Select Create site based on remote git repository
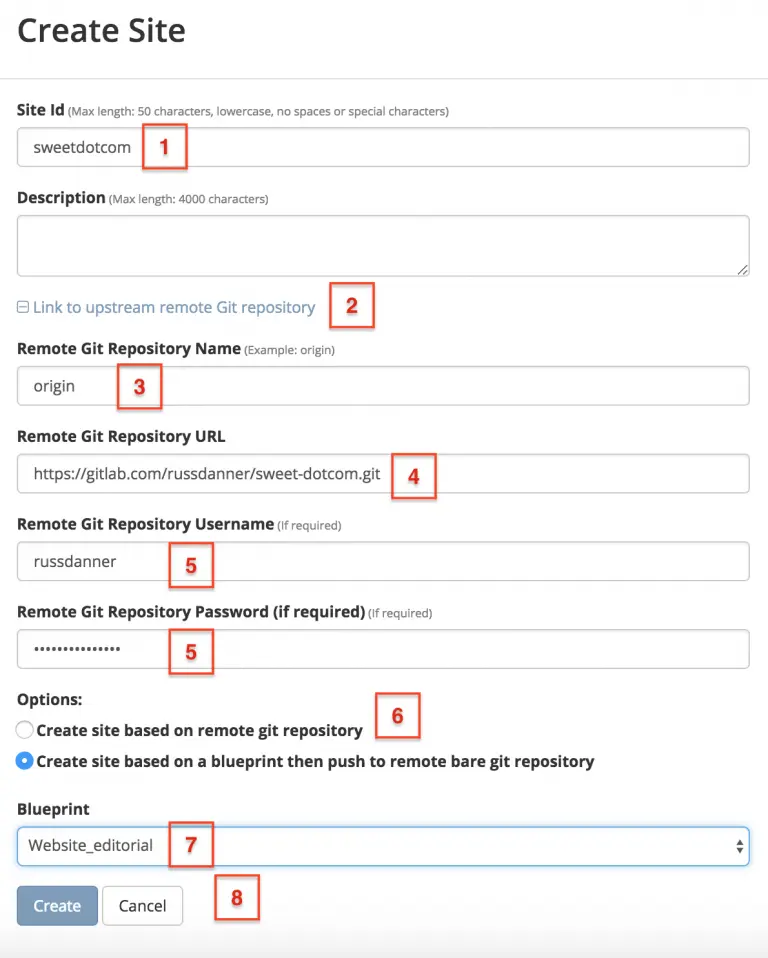 [25, 730]
